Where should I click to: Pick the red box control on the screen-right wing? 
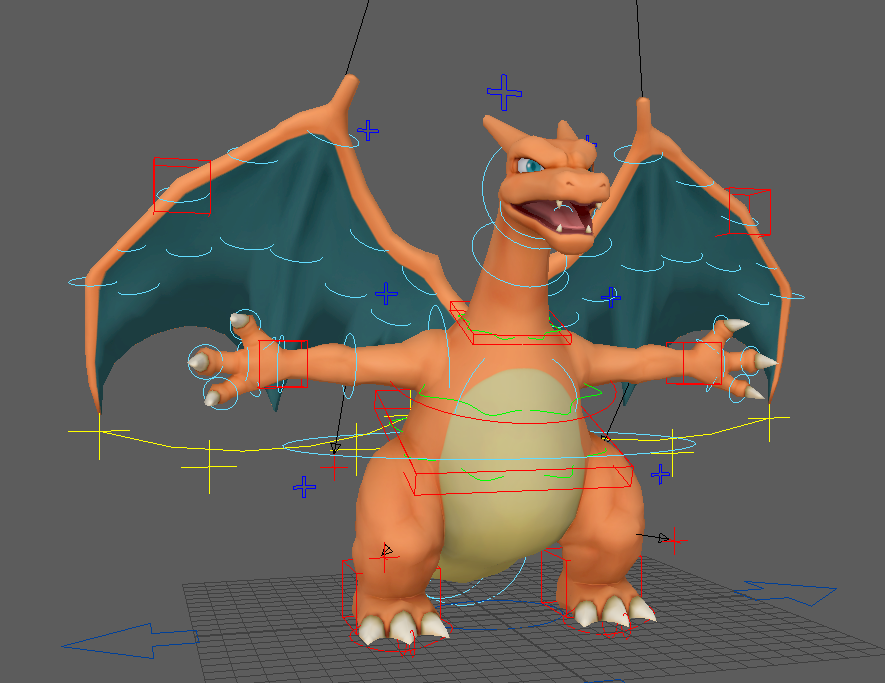pyautogui.click(x=749, y=212)
